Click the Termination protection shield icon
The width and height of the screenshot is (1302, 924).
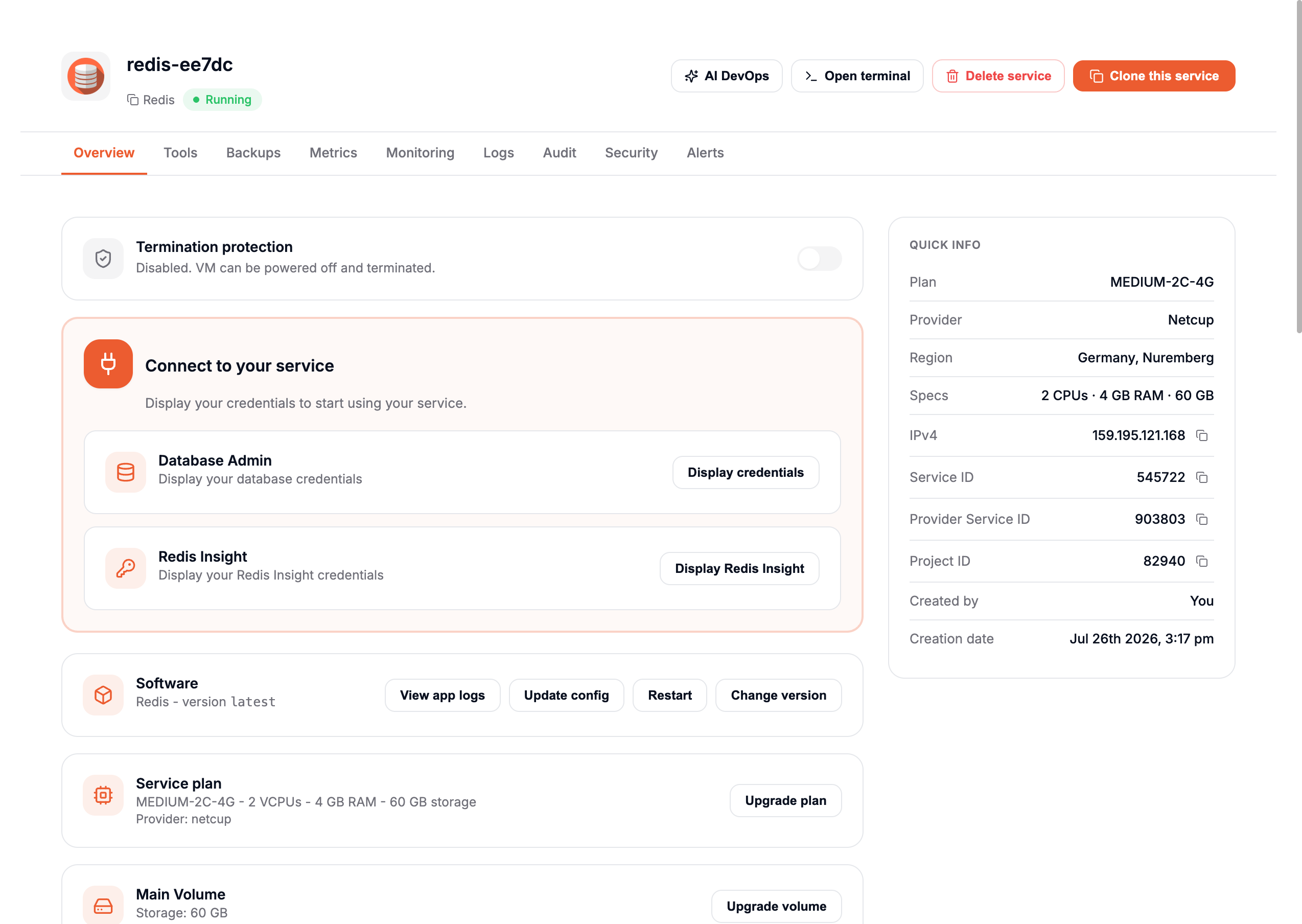click(x=103, y=258)
